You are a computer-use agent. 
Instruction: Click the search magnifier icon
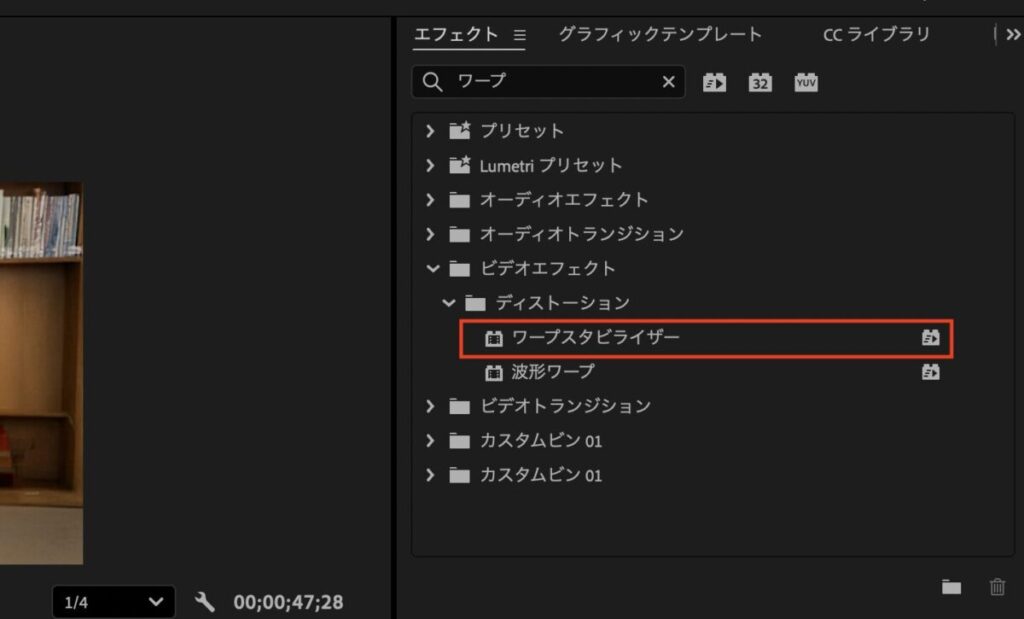click(x=432, y=83)
